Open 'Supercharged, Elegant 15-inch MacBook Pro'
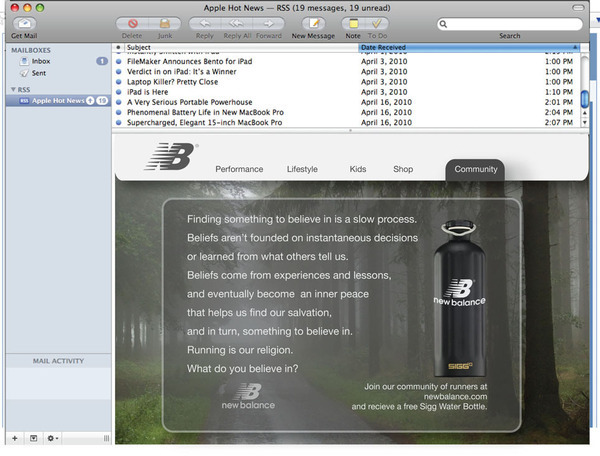 tap(347, 122)
